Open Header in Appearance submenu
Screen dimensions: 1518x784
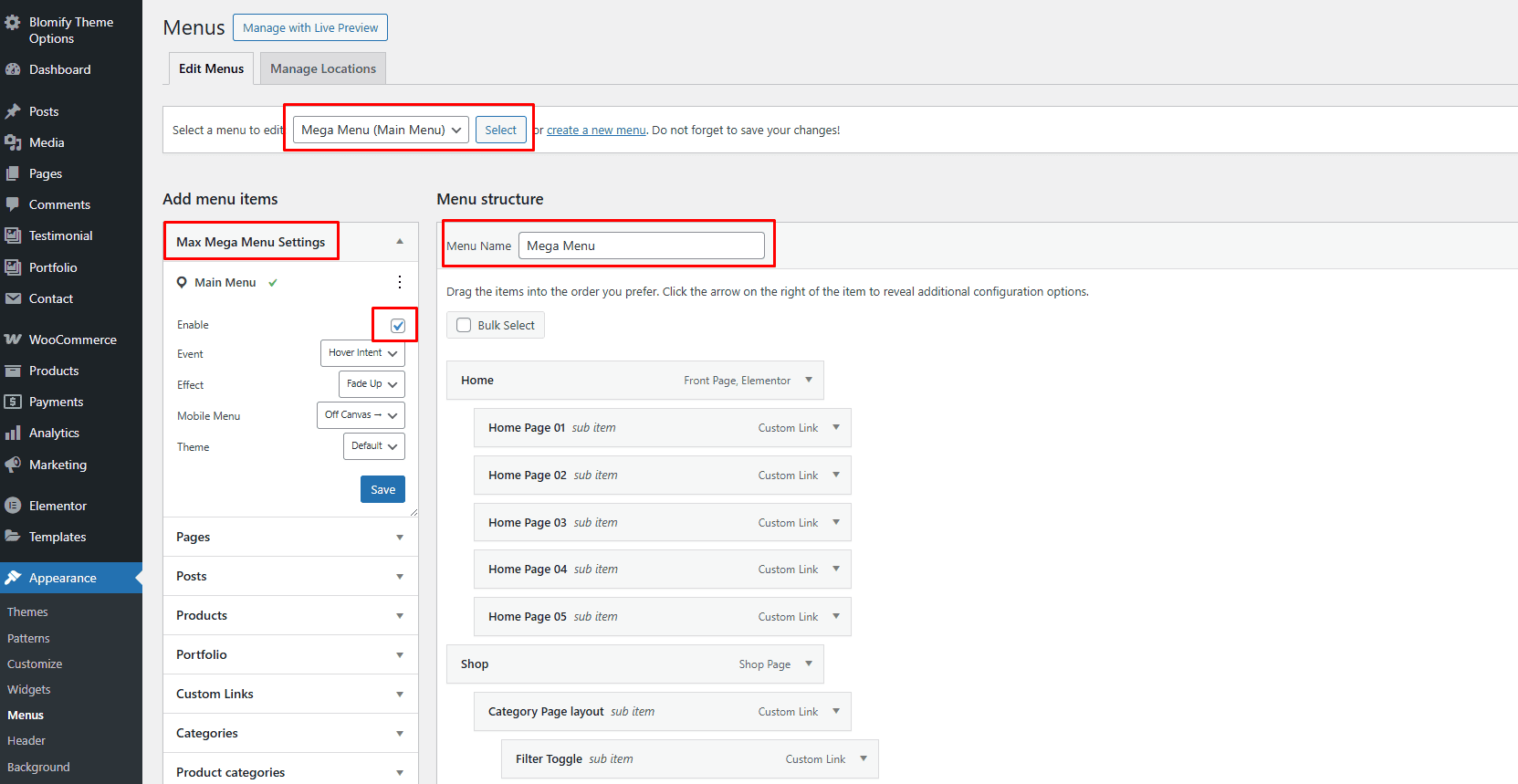tap(26, 740)
